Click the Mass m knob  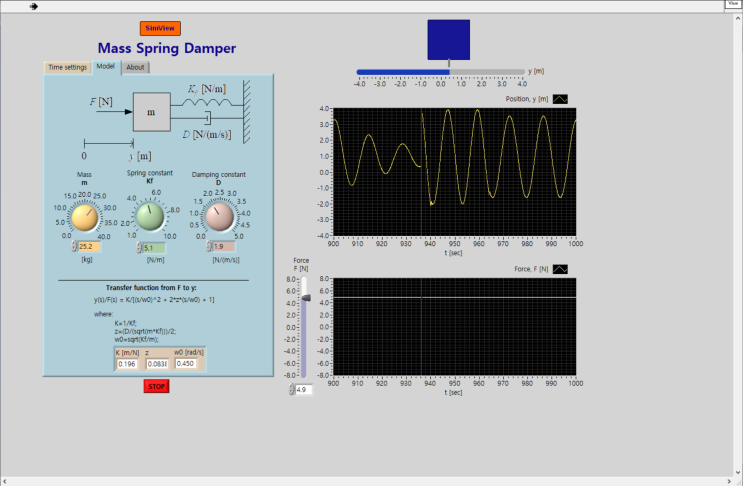pyautogui.click(x=85, y=217)
